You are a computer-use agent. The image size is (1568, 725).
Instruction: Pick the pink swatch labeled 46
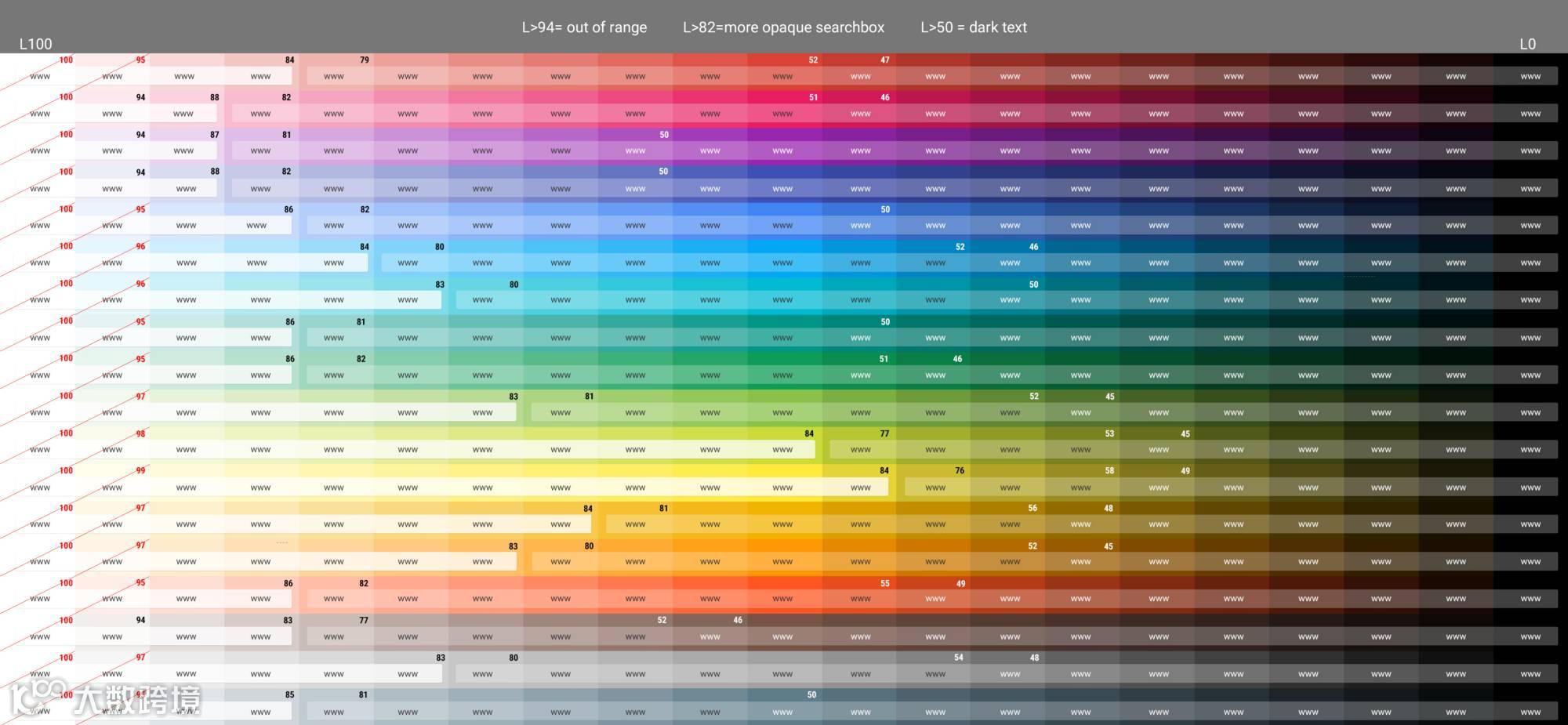859,107
